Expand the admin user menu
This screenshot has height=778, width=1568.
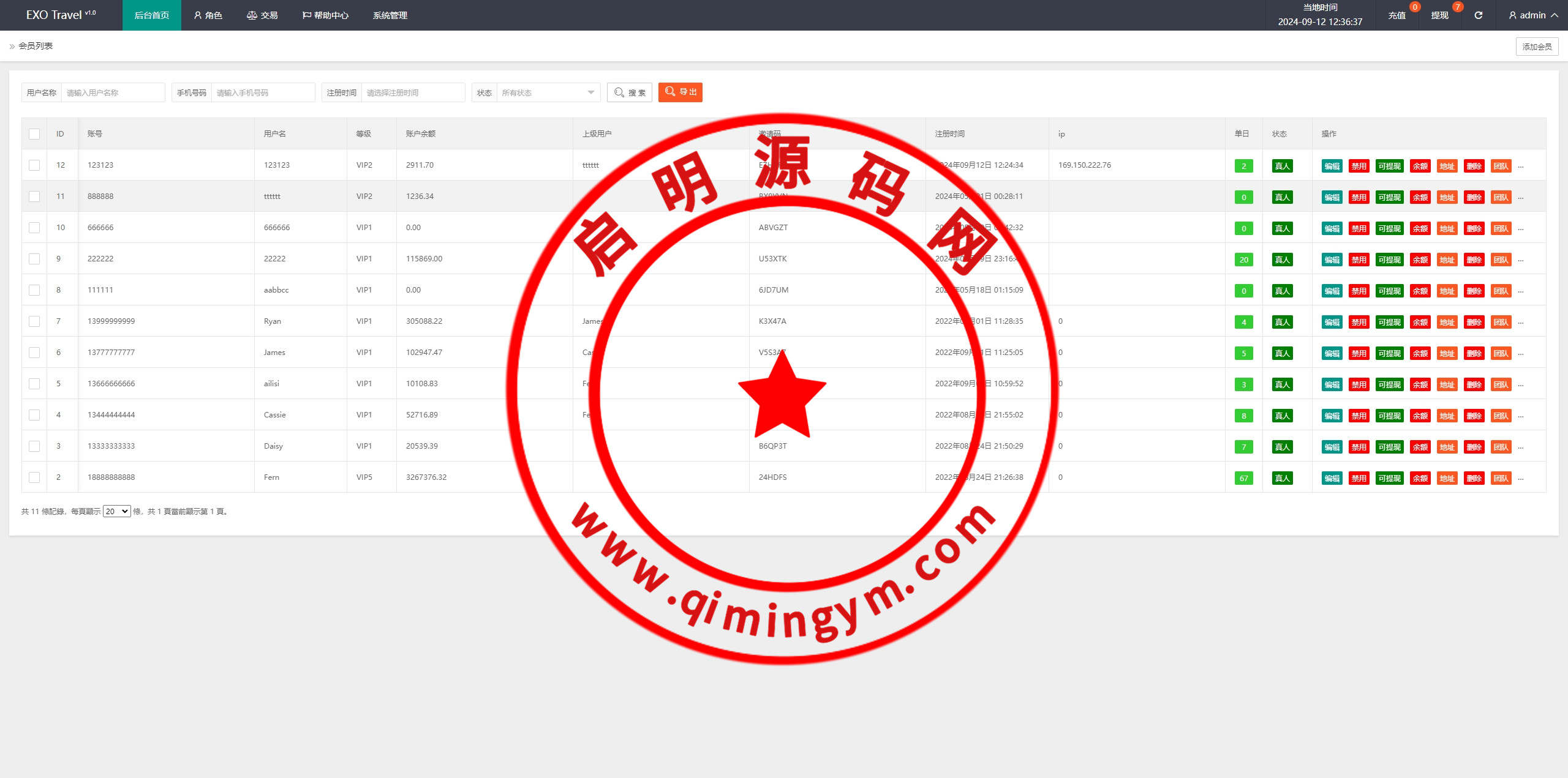(1534, 15)
